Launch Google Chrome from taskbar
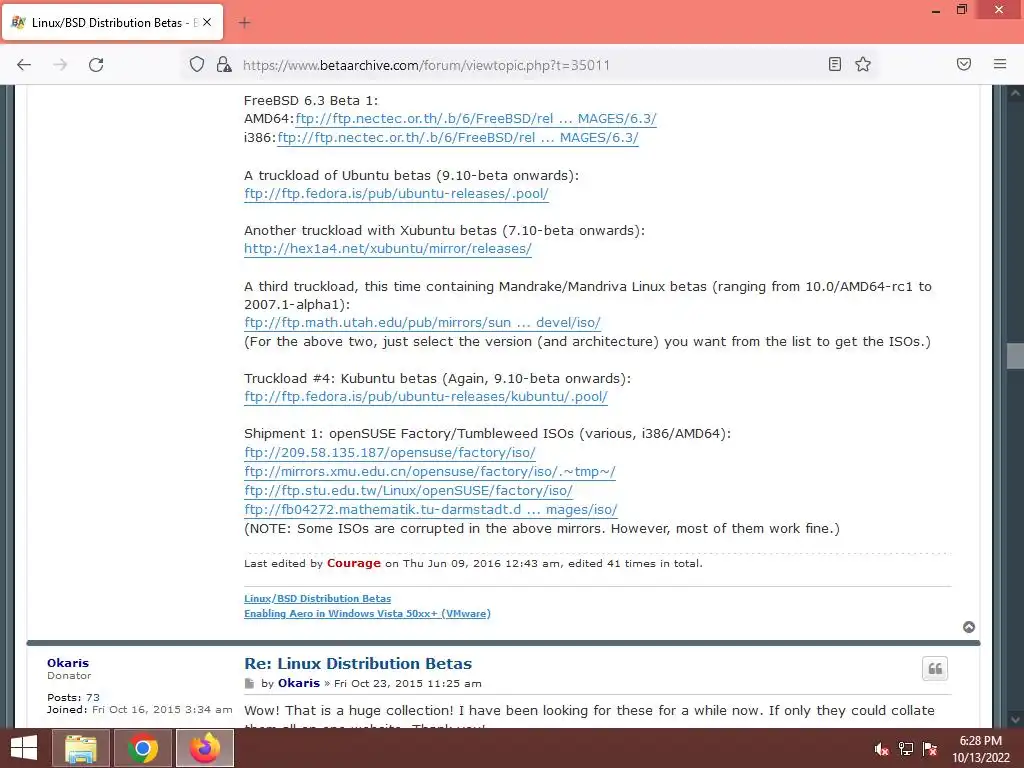 pyautogui.click(x=143, y=748)
